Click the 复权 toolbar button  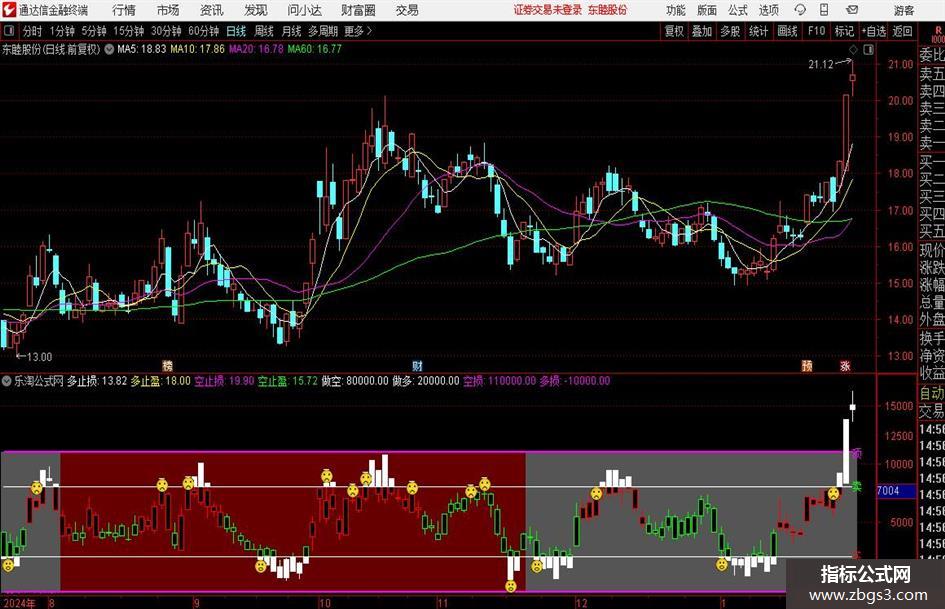pos(674,31)
